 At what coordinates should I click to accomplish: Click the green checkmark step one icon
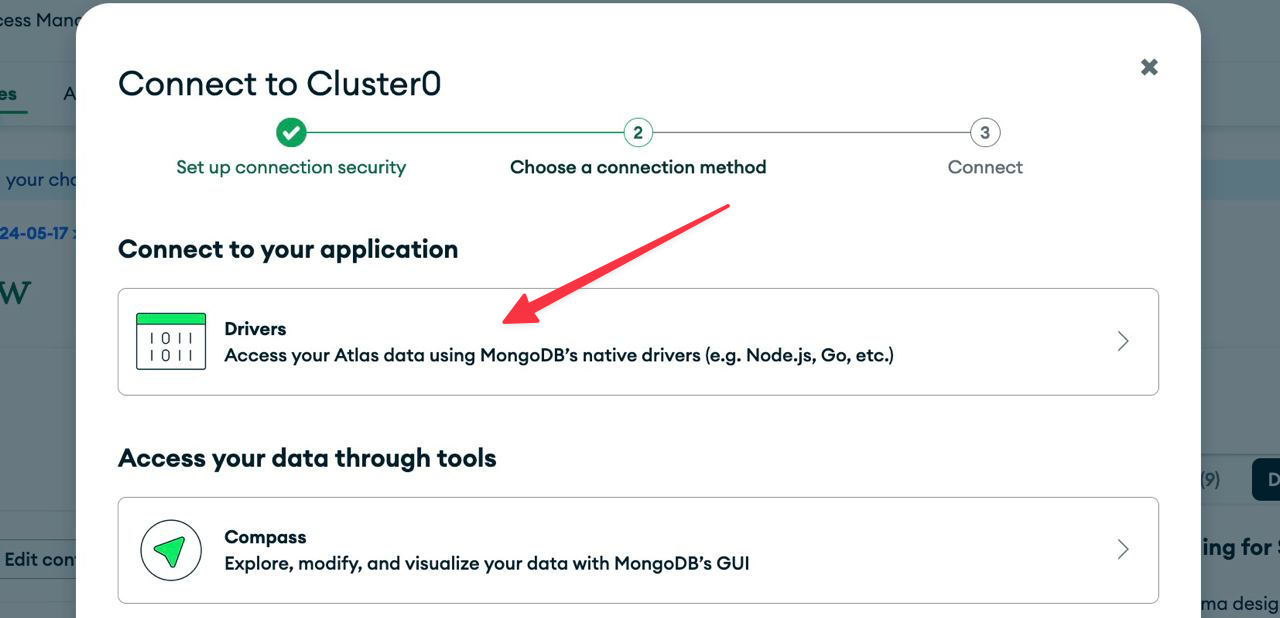pos(291,132)
